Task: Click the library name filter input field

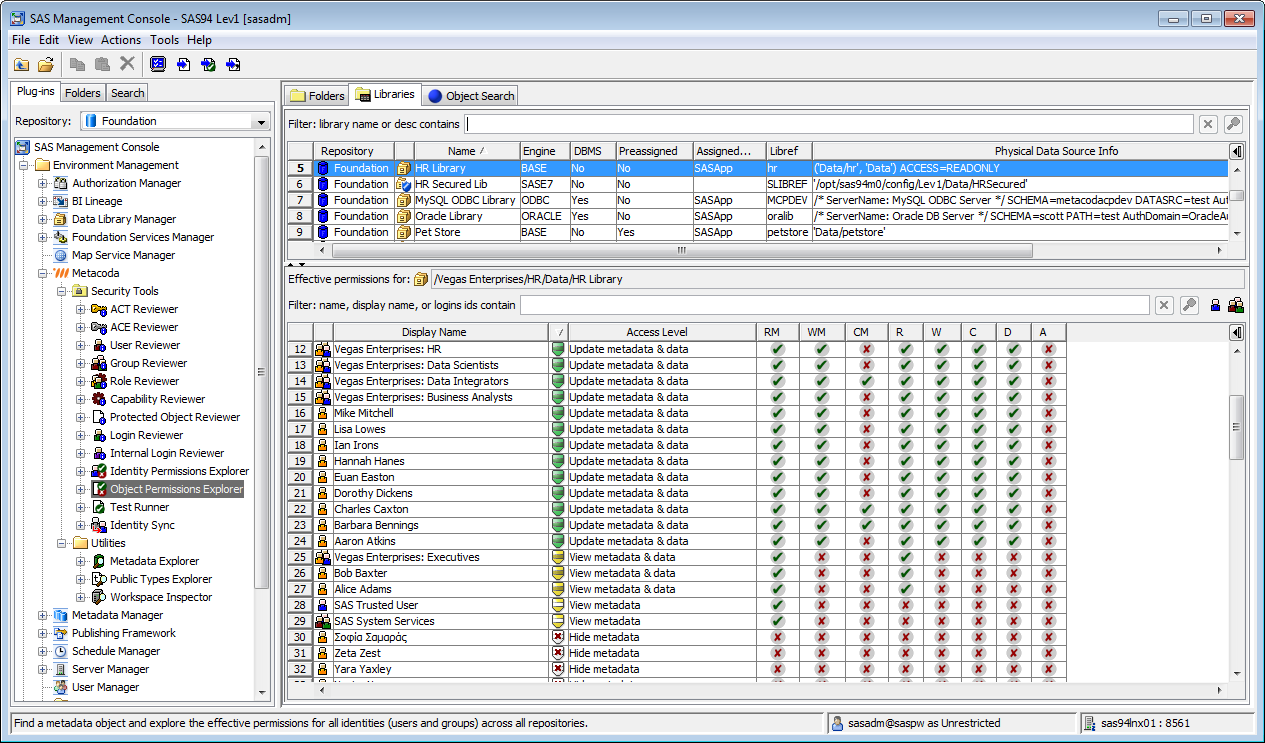Action: pyautogui.click(x=829, y=124)
